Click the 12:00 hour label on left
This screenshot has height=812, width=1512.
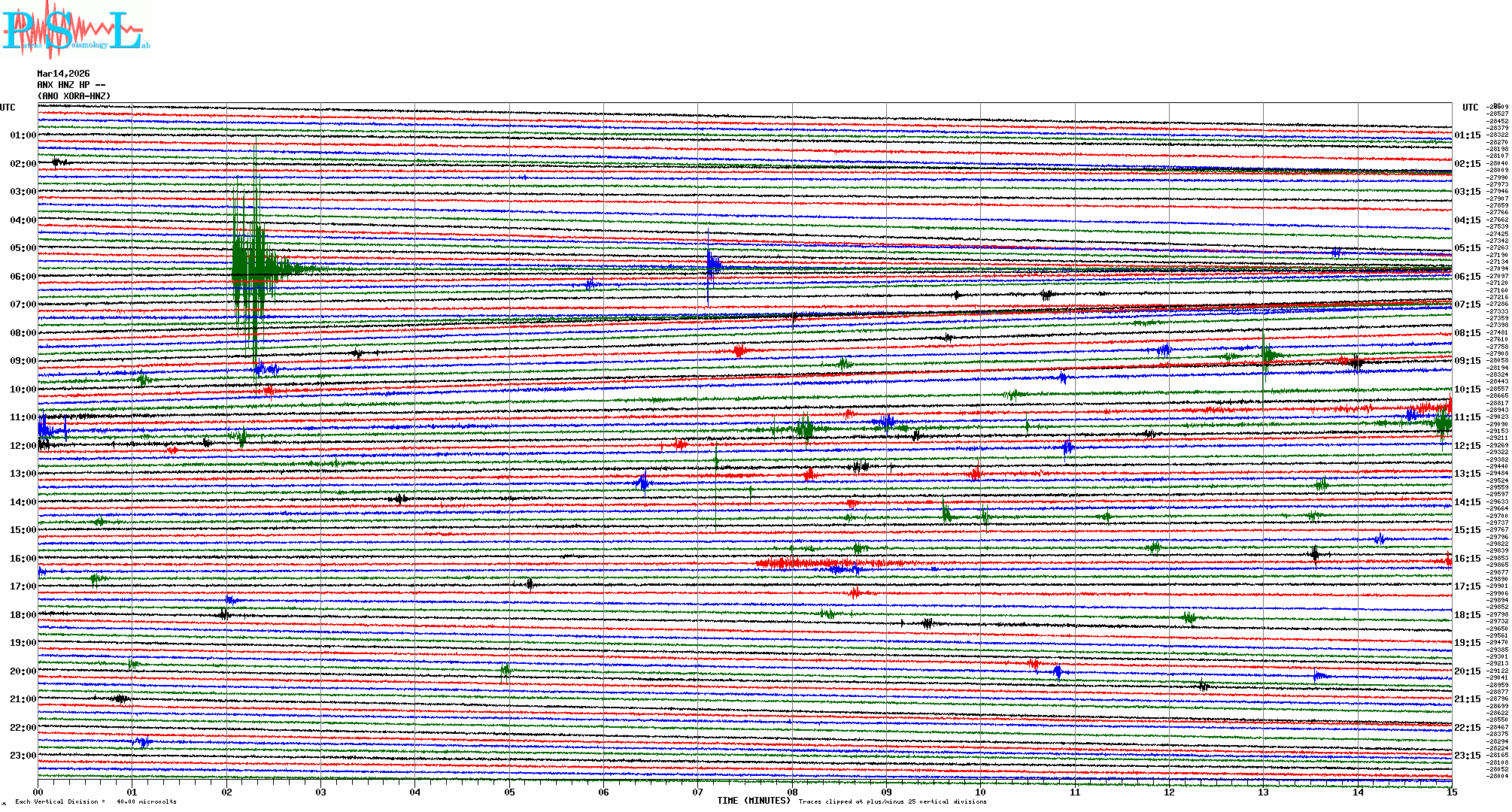[x=23, y=446]
